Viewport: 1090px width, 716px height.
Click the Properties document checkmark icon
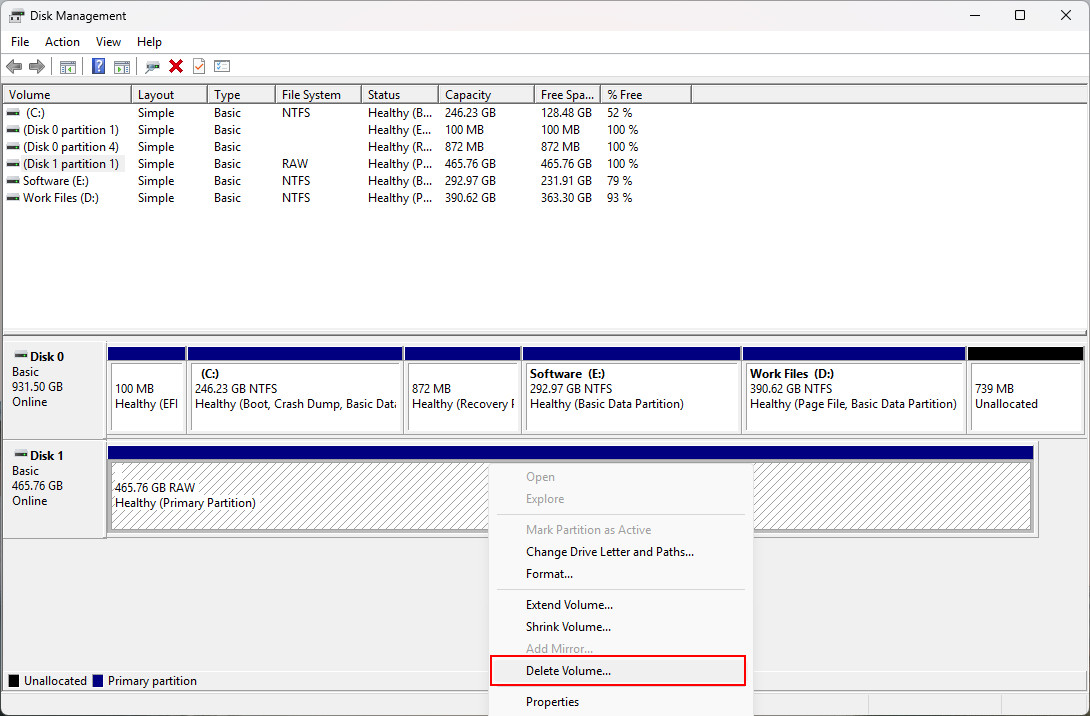tap(199, 67)
